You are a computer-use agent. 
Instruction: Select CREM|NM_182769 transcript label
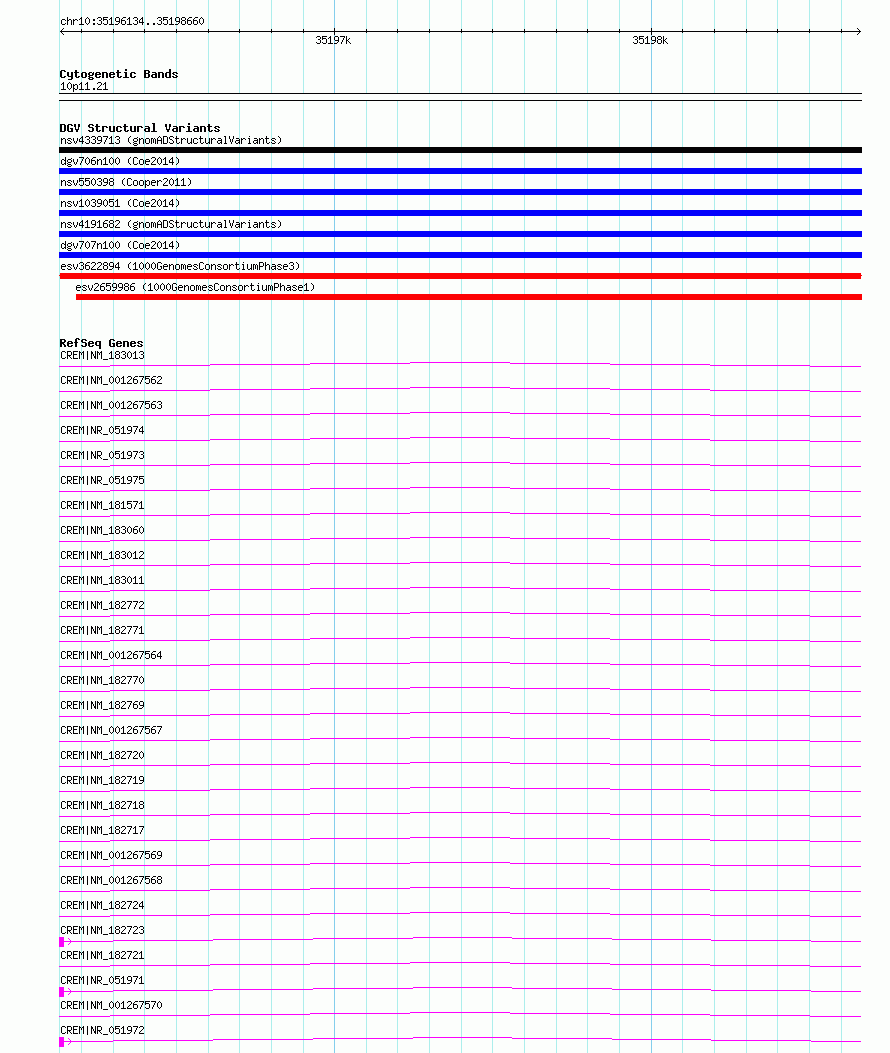pyautogui.click(x=102, y=705)
